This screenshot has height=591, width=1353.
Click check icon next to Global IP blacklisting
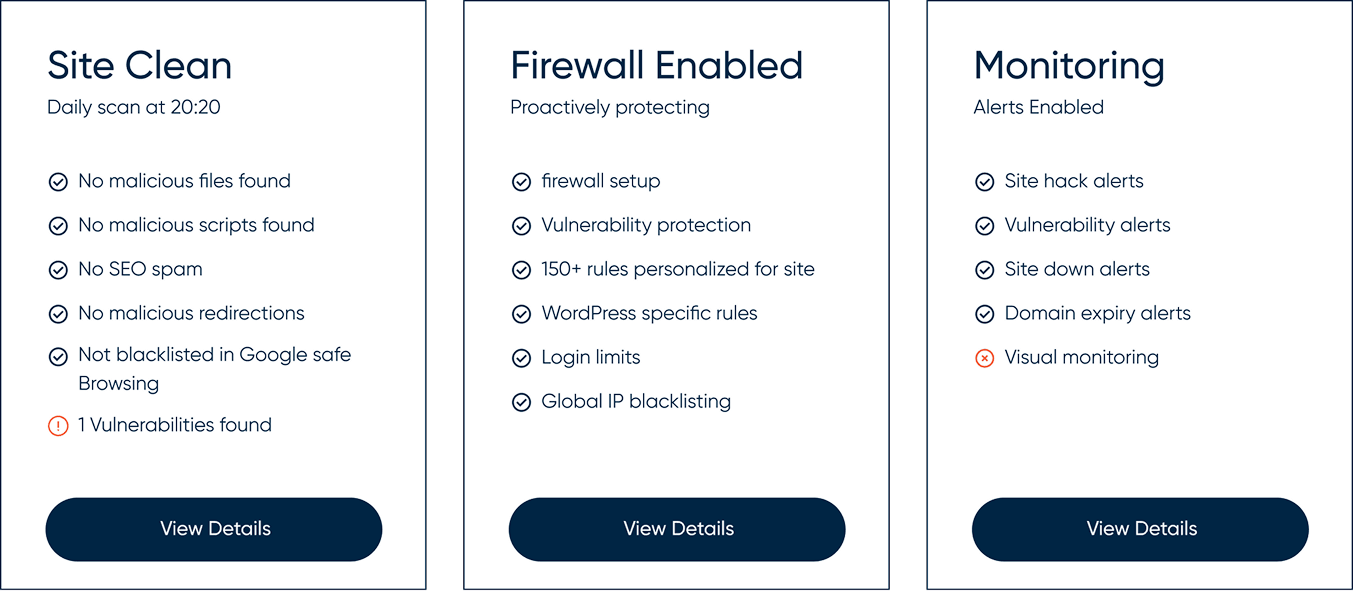coord(521,402)
